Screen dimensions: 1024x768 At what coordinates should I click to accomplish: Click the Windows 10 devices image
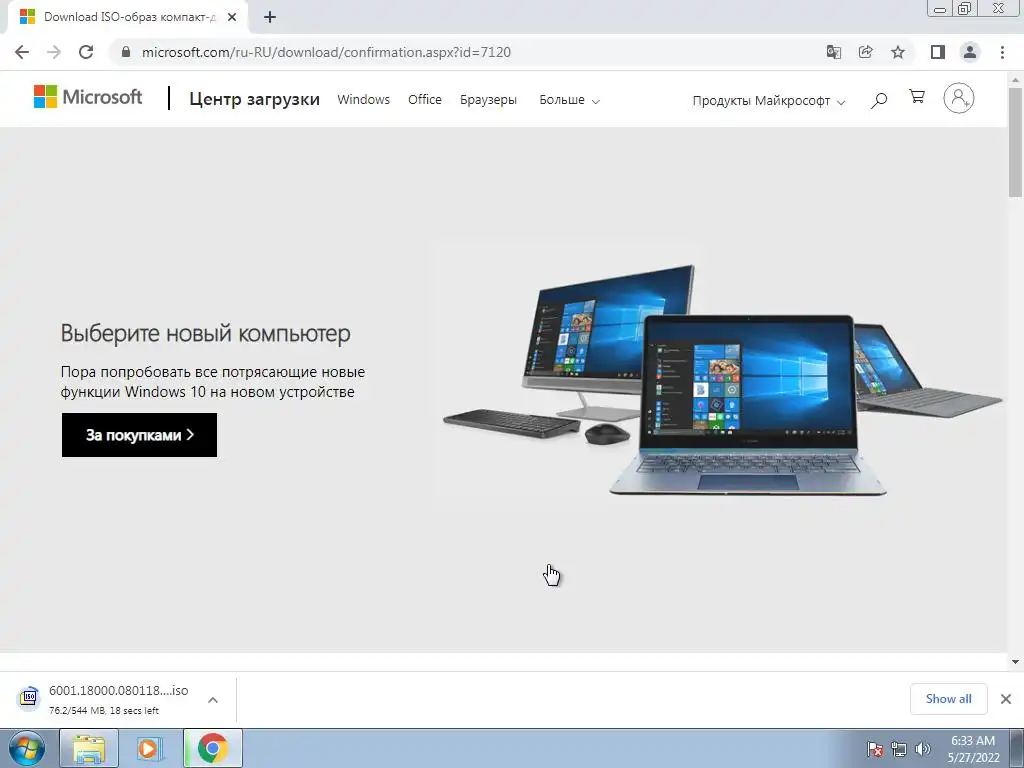coord(721,380)
